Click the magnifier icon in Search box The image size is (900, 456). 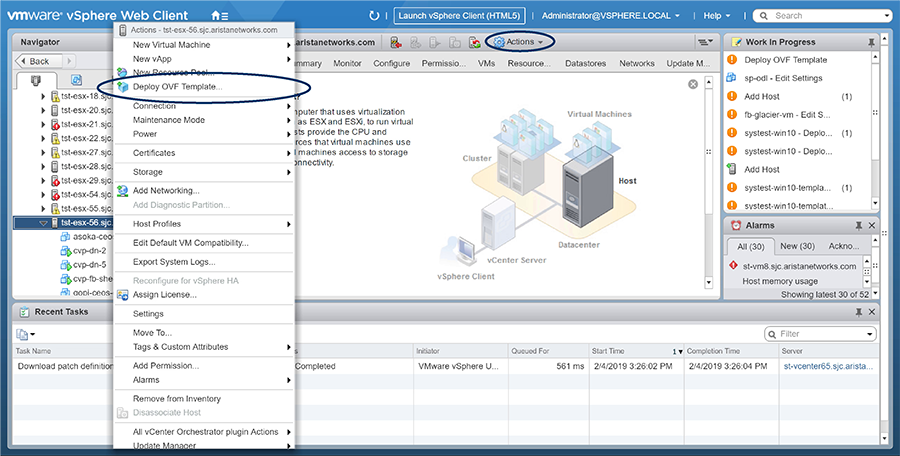(x=764, y=16)
